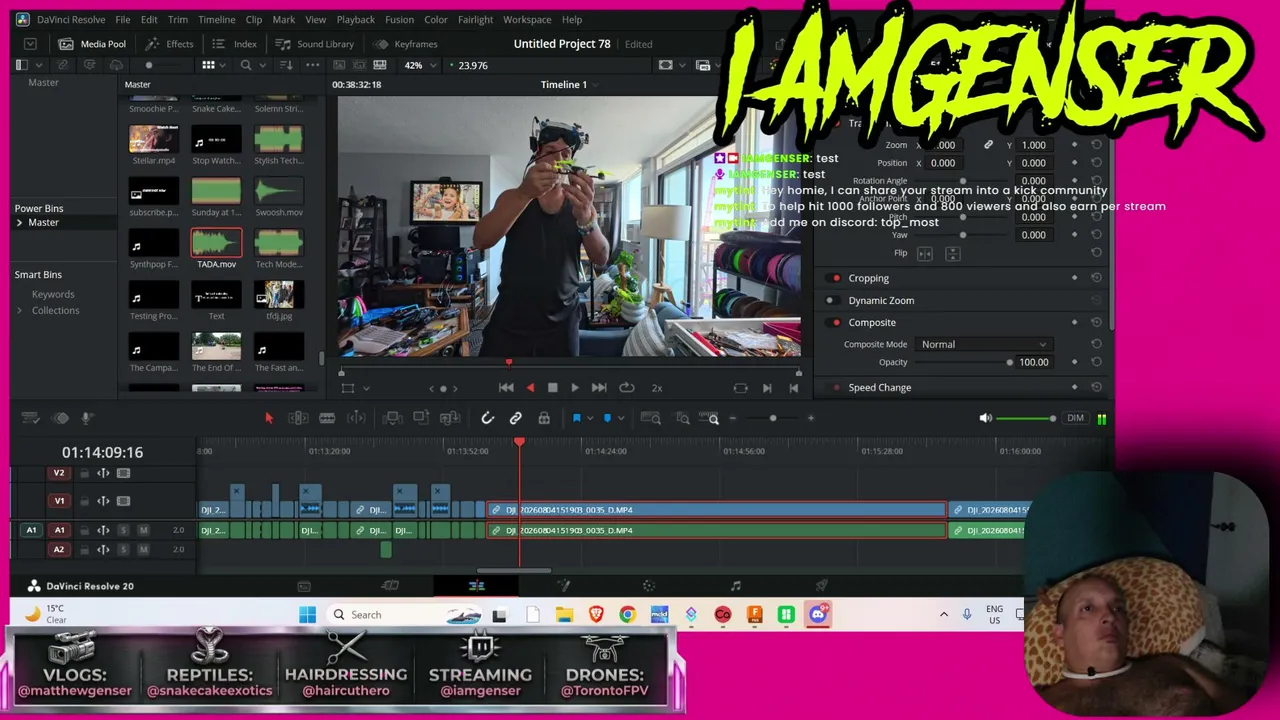Toggle timeline Snapping magnet icon
1280x720 pixels.
point(487,418)
